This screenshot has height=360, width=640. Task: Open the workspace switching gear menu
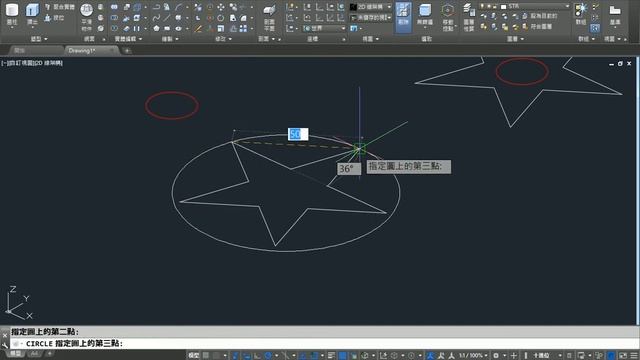(x=498, y=356)
